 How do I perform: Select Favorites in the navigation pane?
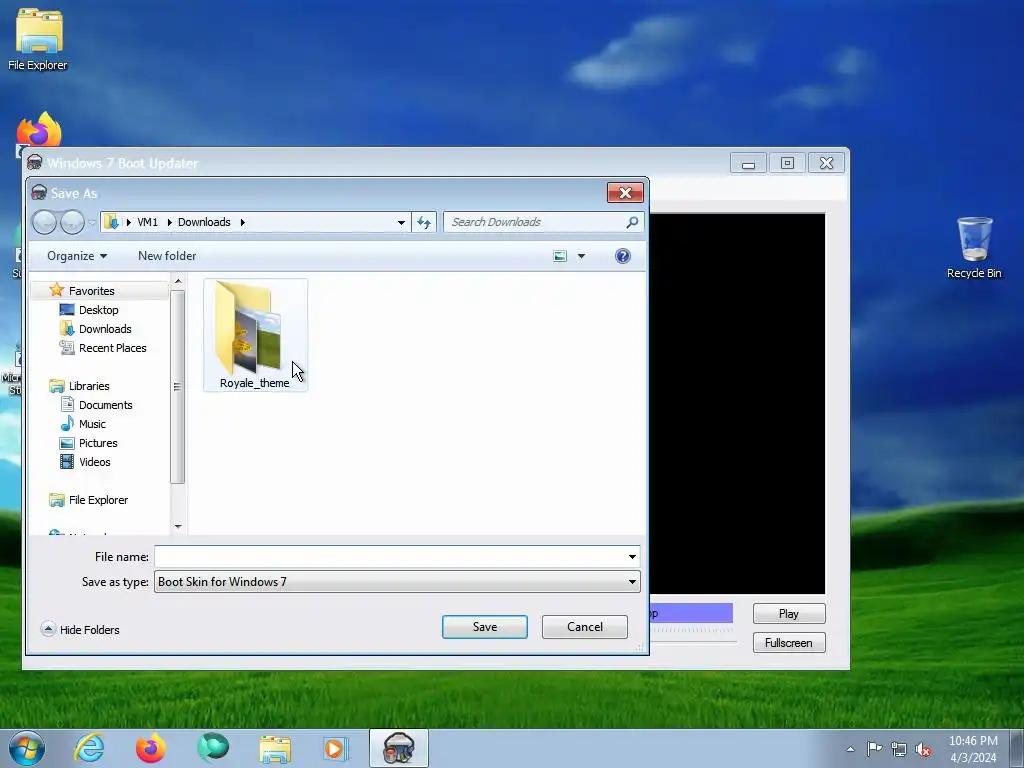(x=91, y=291)
